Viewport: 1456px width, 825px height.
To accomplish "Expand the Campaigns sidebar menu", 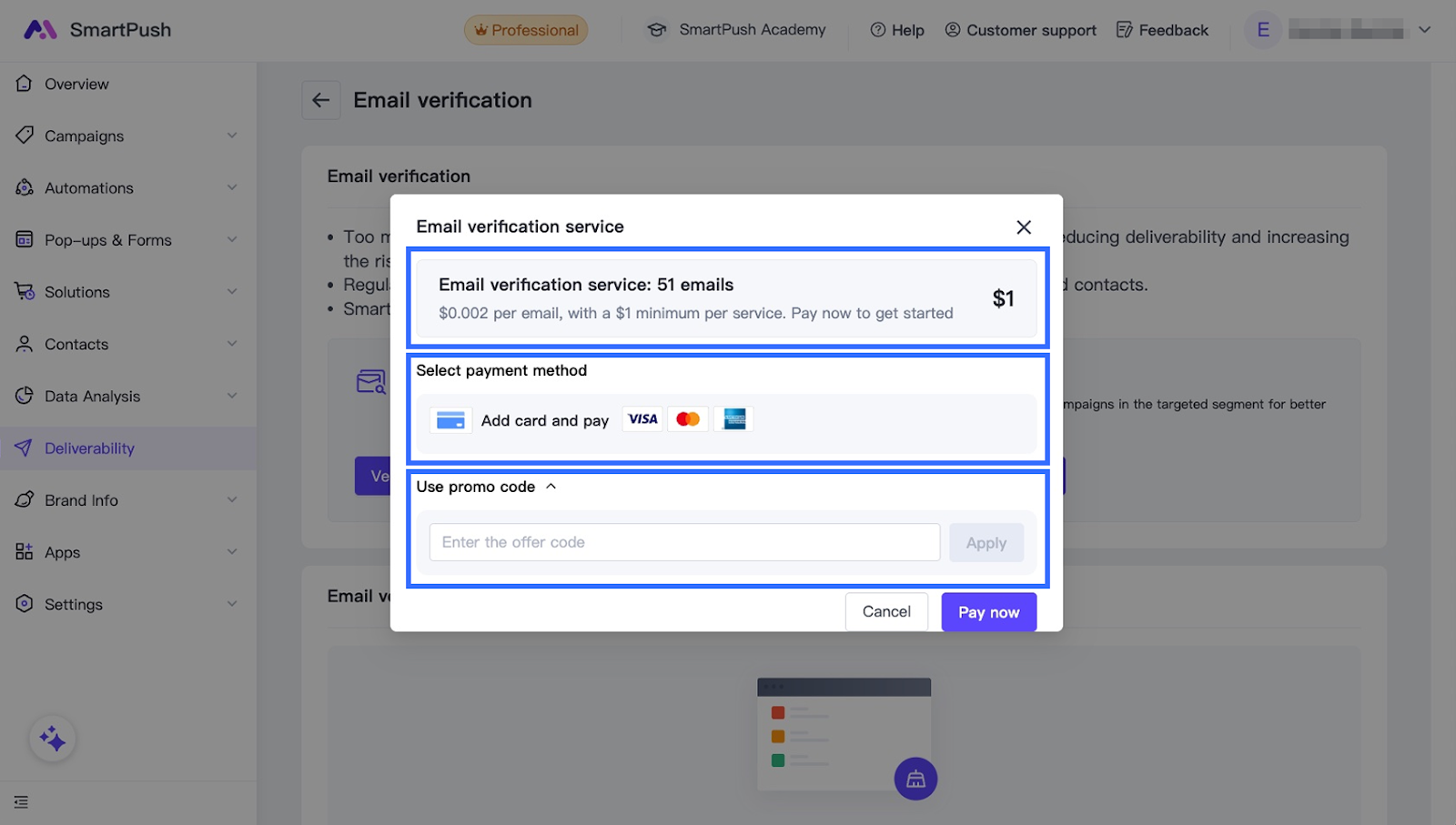I will click(x=232, y=136).
